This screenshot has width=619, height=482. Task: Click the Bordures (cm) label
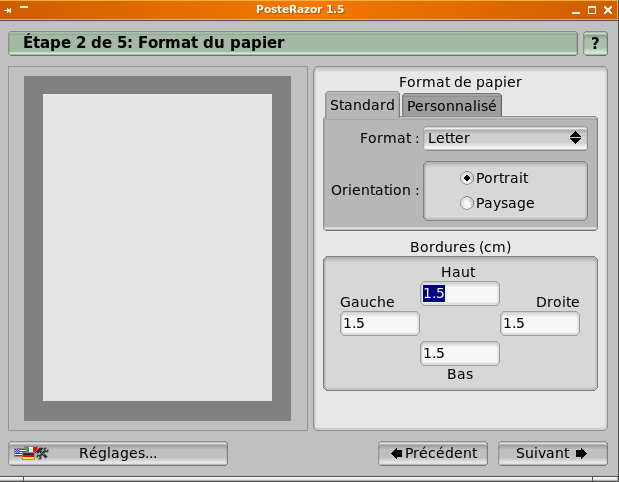coord(460,247)
